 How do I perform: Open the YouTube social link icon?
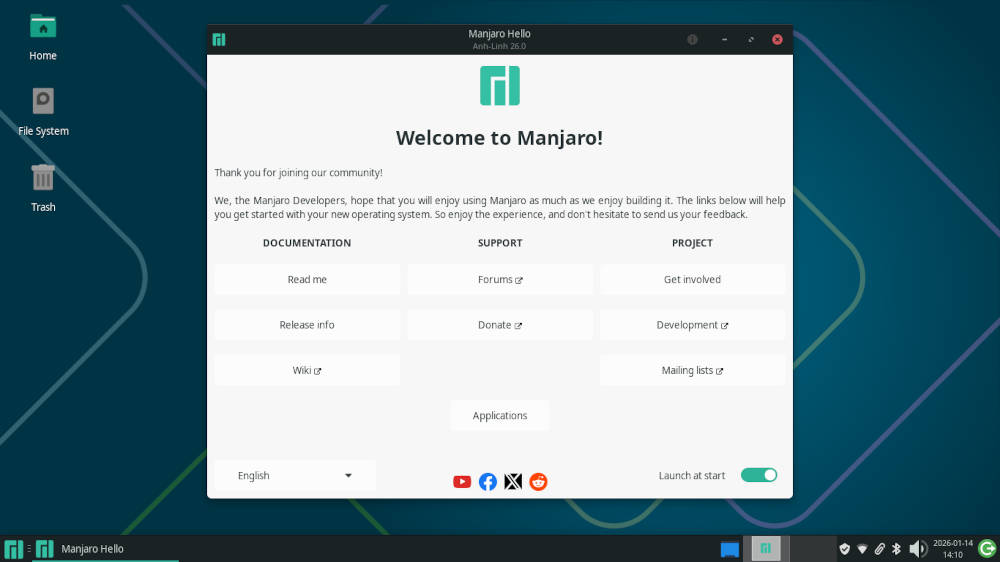click(x=462, y=482)
